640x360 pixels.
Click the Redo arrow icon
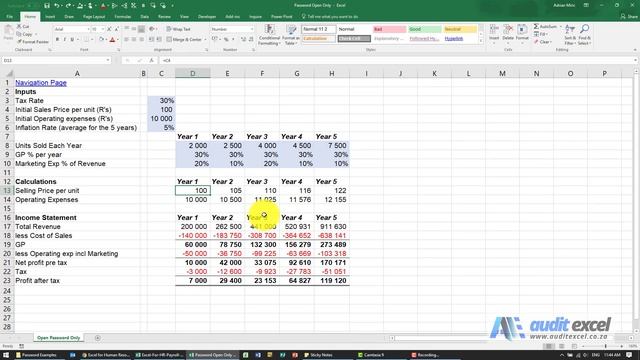coord(68,6)
